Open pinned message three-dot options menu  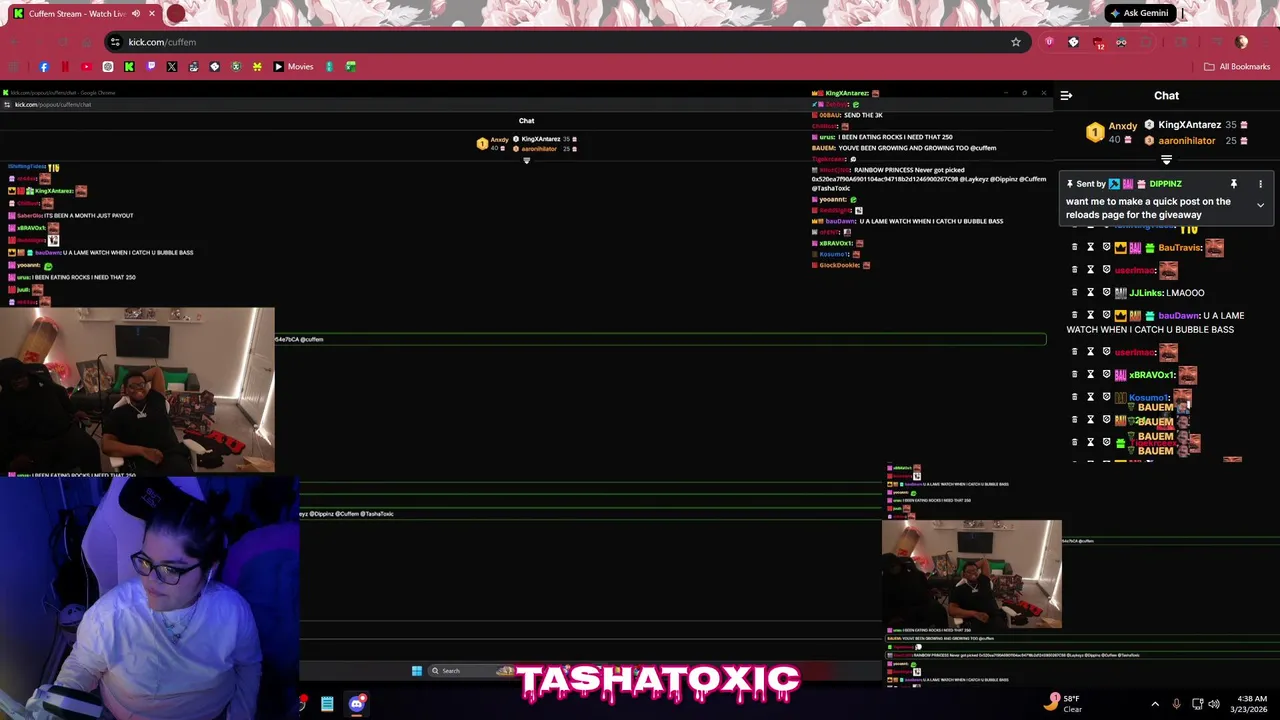point(1260,184)
